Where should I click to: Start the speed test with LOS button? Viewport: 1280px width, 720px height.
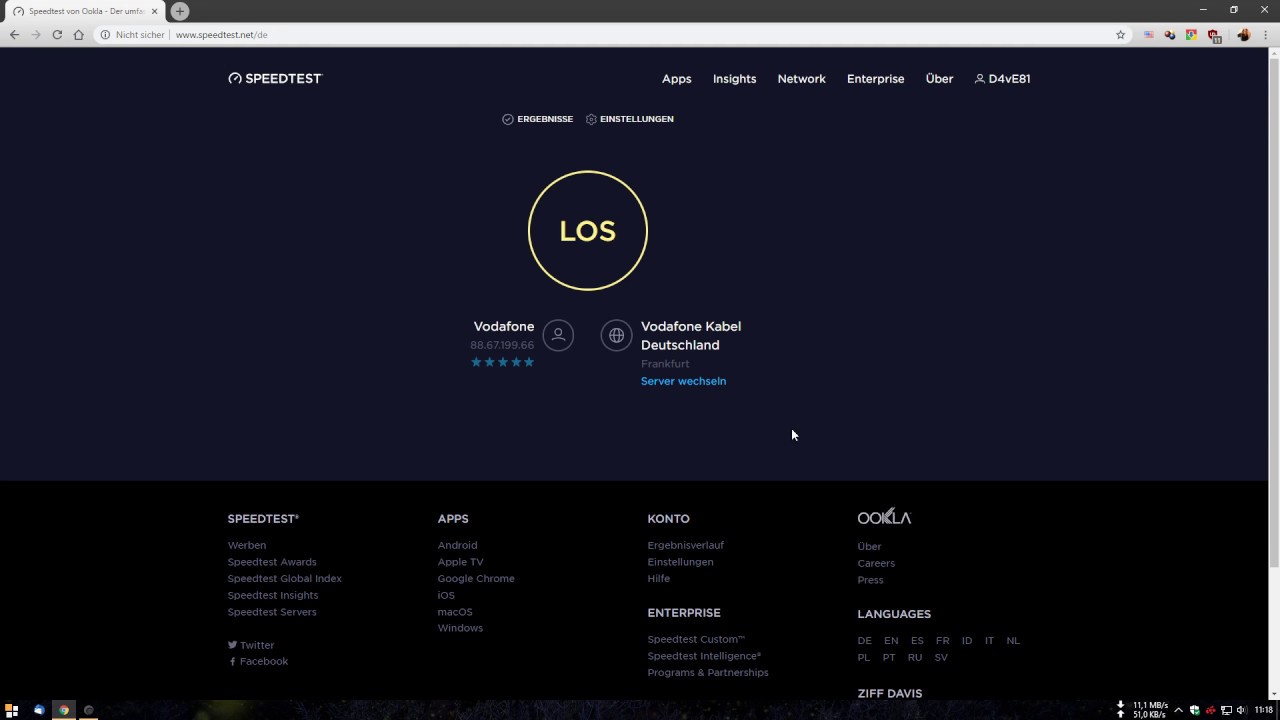[x=588, y=231]
